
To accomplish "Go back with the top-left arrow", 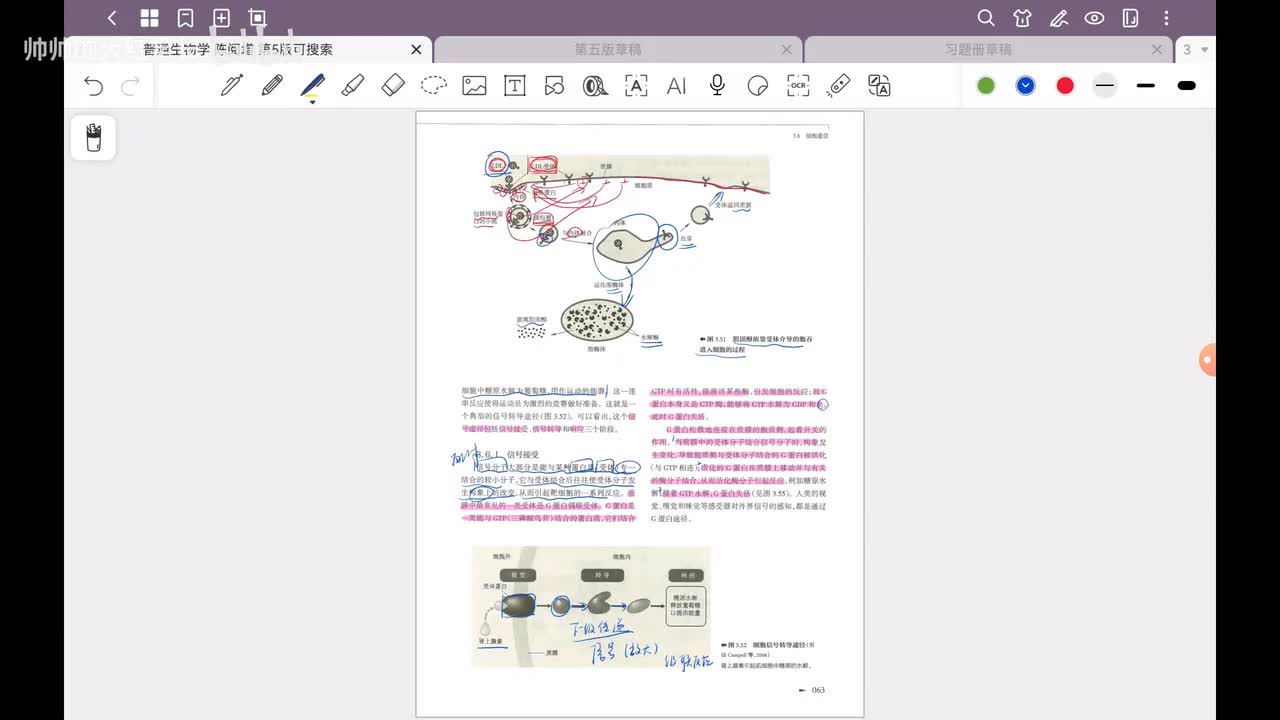I will 112,18.
